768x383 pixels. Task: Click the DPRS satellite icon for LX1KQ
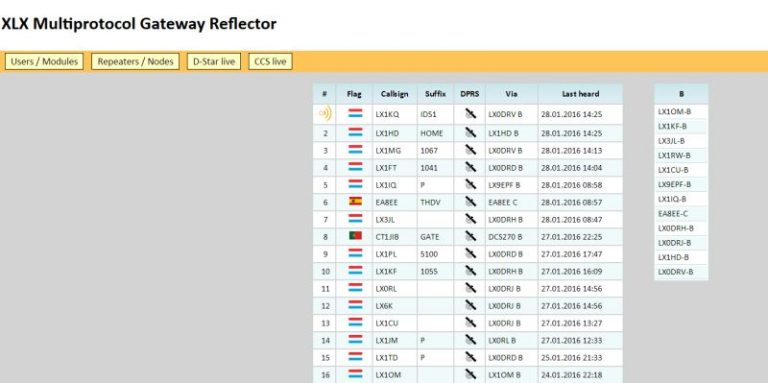point(470,114)
